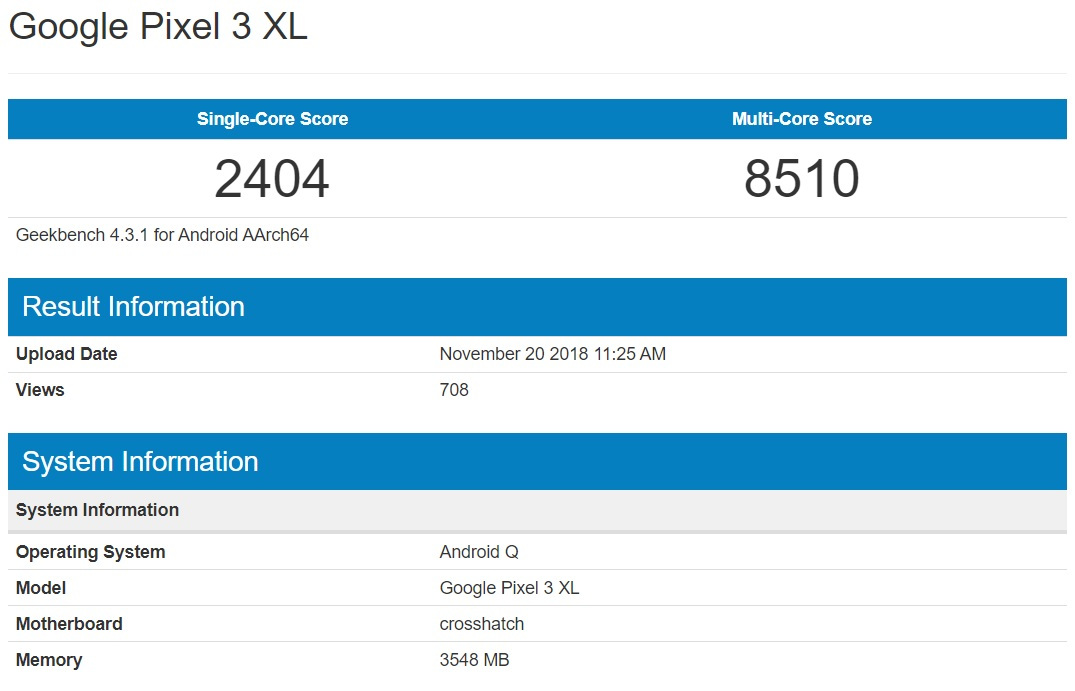Click the single-core score value 2404
The height and width of the screenshot is (691, 1075).
point(272,179)
